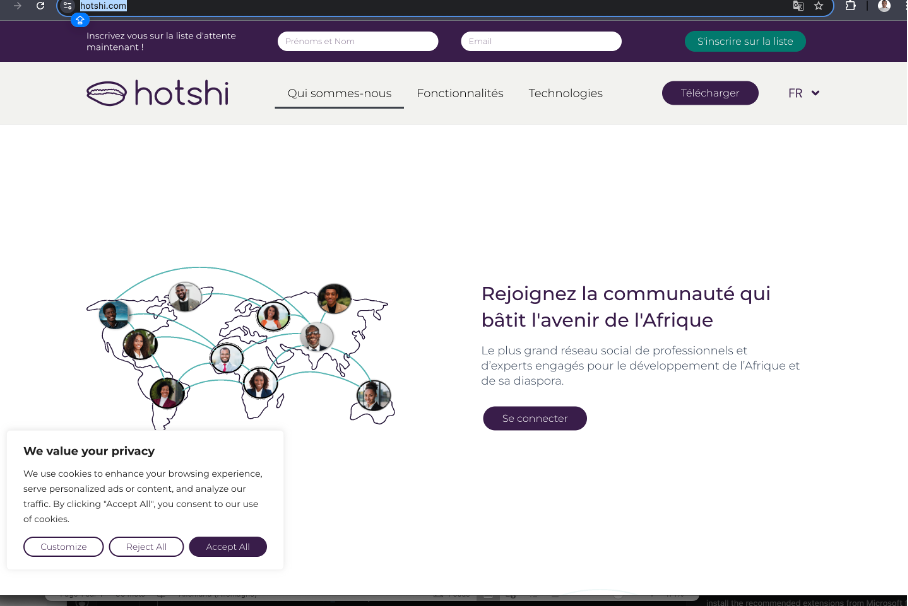908x606 pixels.
Task: Bookmark the page via the star icon
Action: pyautogui.click(x=820, y=7)
